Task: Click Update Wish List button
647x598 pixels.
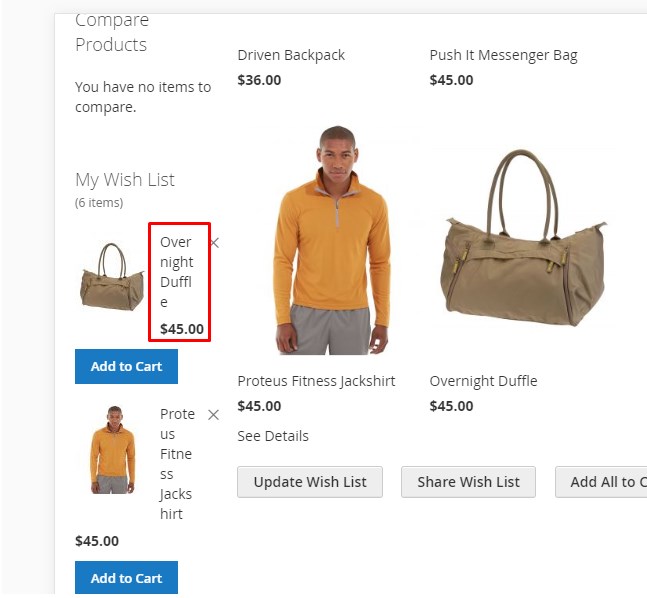Action: coord(310,482)
